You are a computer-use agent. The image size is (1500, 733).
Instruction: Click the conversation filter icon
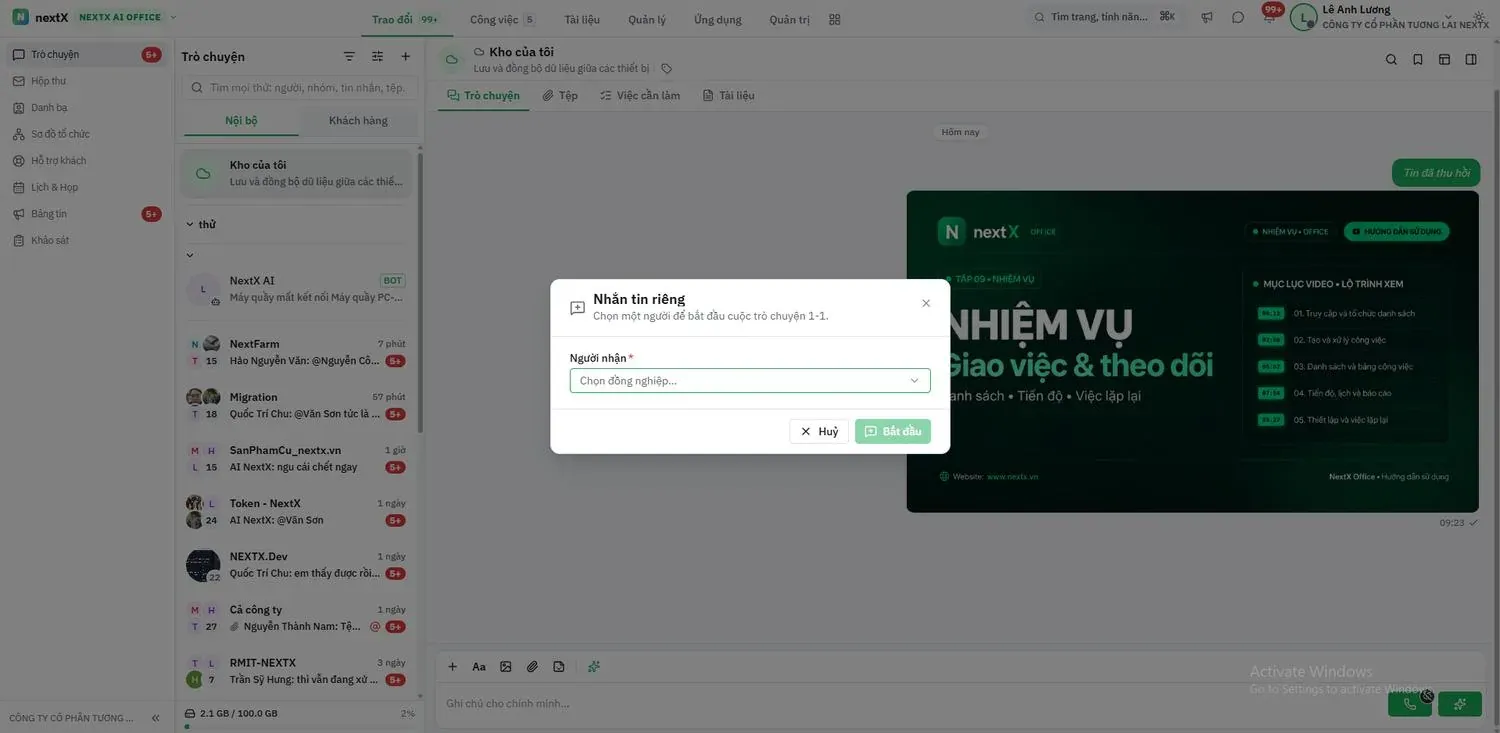(349, 57)
